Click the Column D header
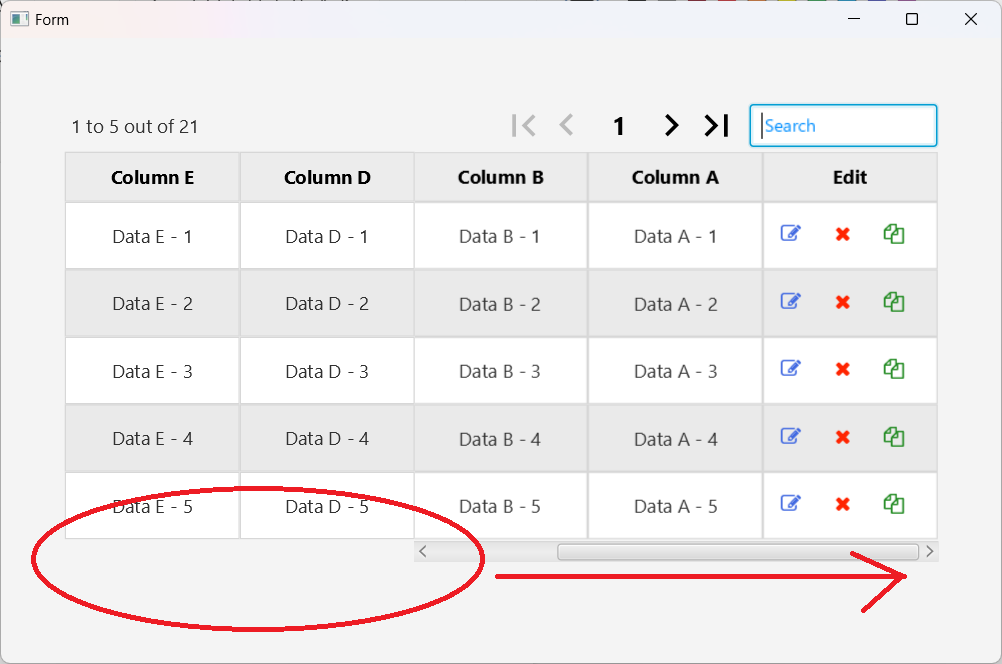This screenshot has height=664, width=1002. (x=327, y=178)
